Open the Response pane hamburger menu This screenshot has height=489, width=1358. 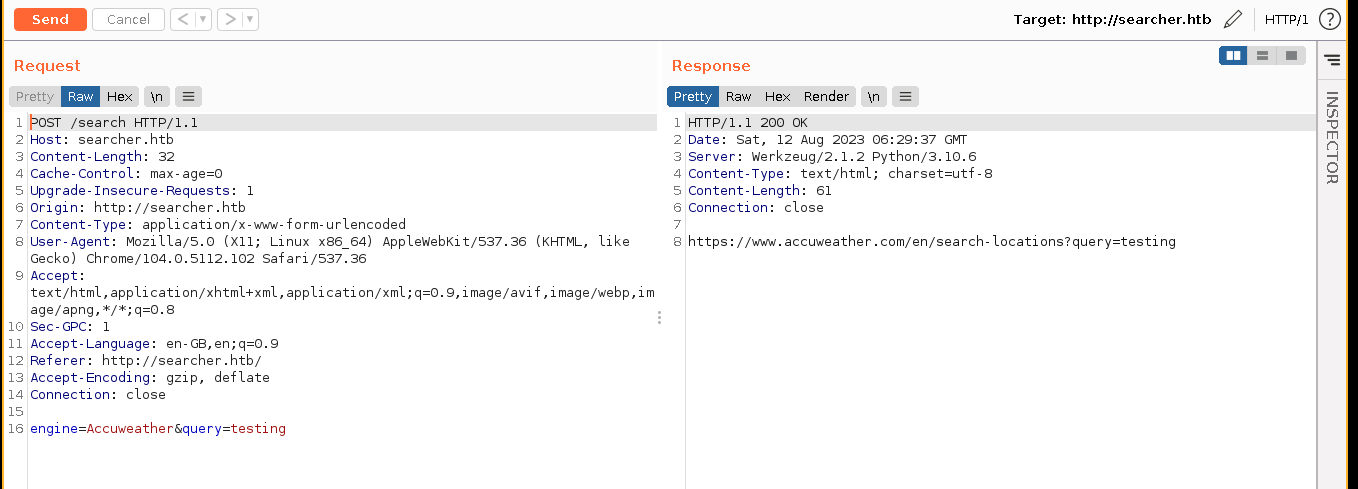[x=905, y=97]
